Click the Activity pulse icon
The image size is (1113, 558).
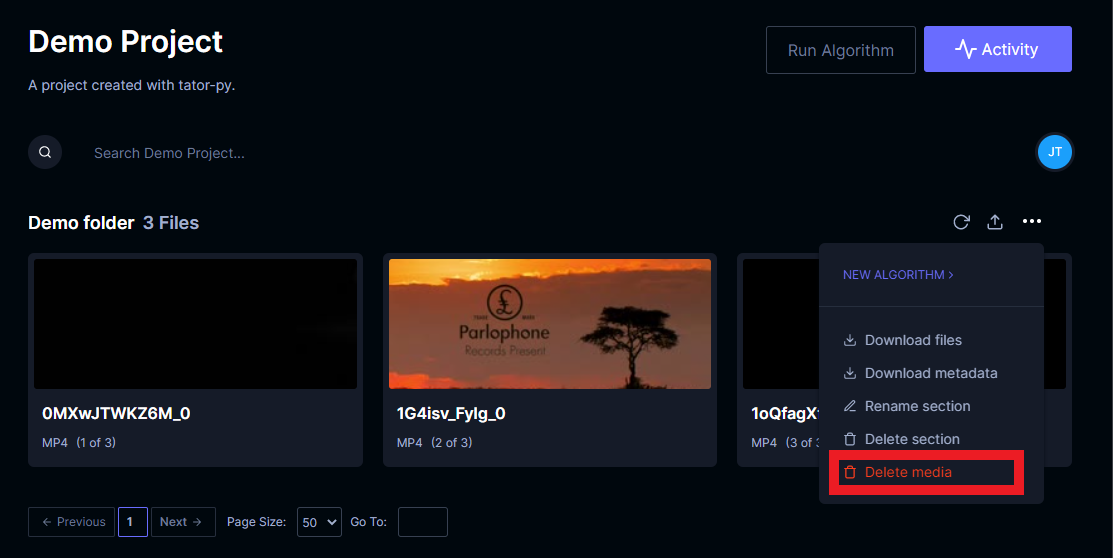[965, 49]
